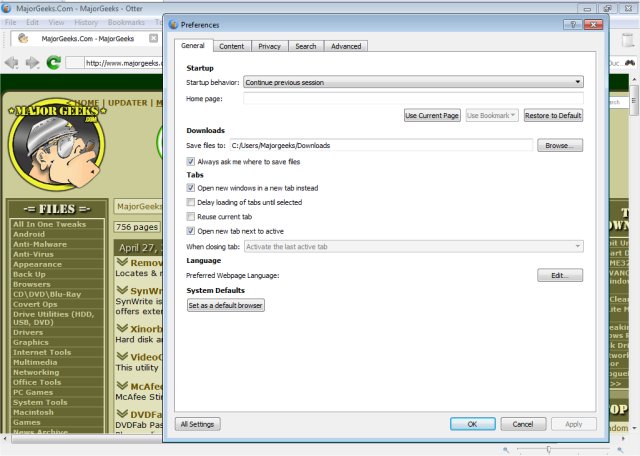Switch to the Advanced tab

[x=346, y=46]
